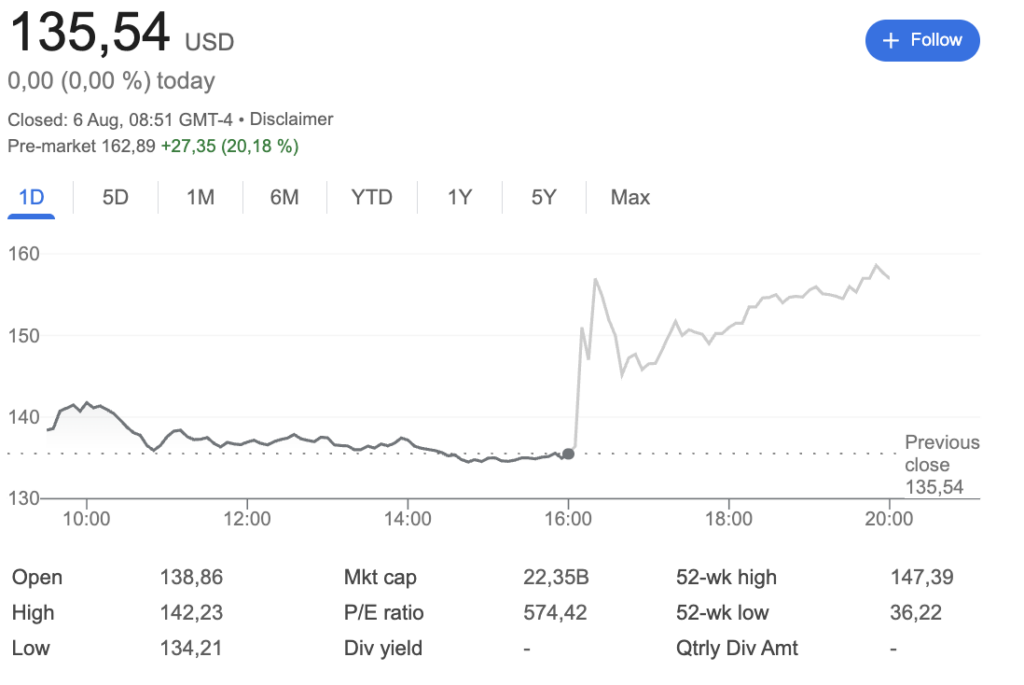
Task: Click the blue Follow button
Action: (922, 41)
